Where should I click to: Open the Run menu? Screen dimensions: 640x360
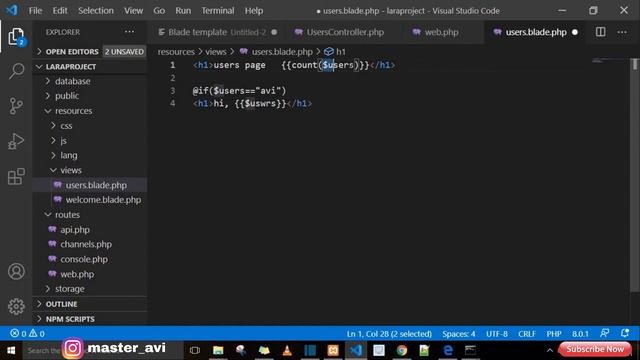183,11
